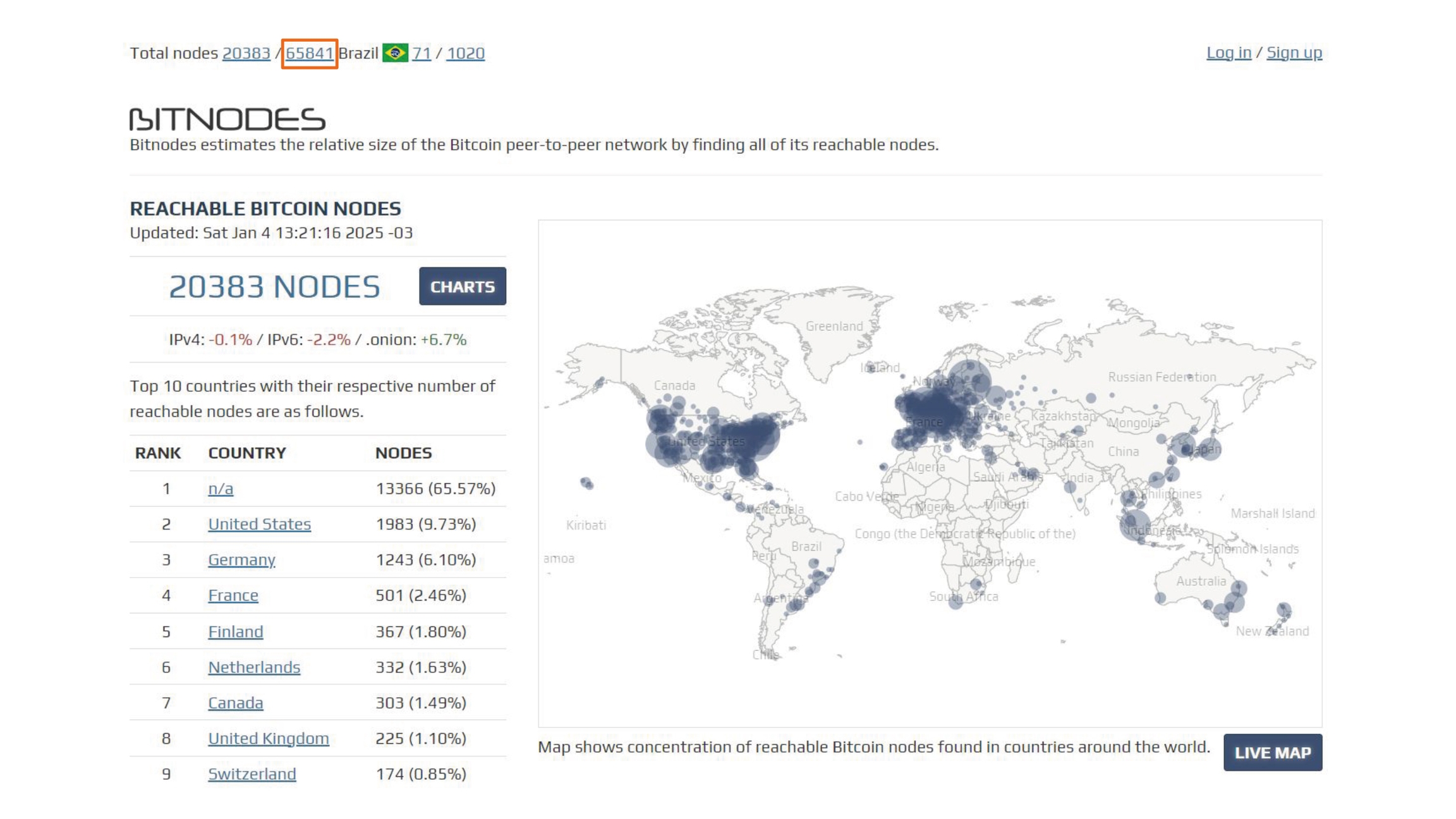The width and height of the screenshot is (1456, 819).
Task: Open total nodes 20383 link
Action: coord(246,53)
